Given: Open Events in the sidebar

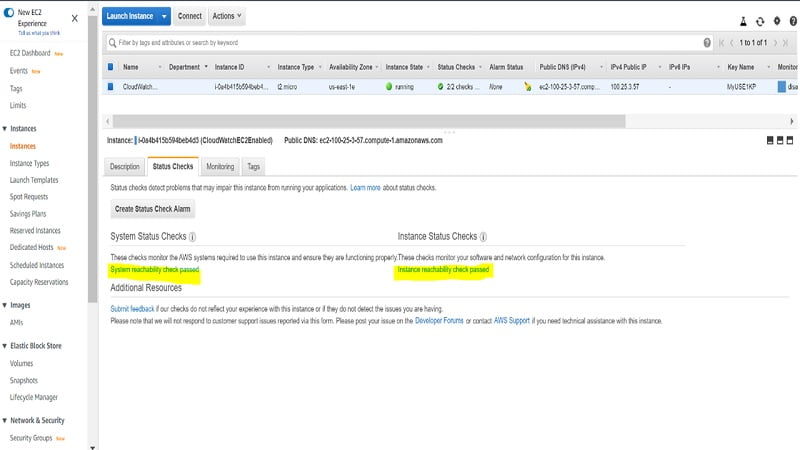Looking at the screenshot, I should pyautogui.click(x=19, y=71).
